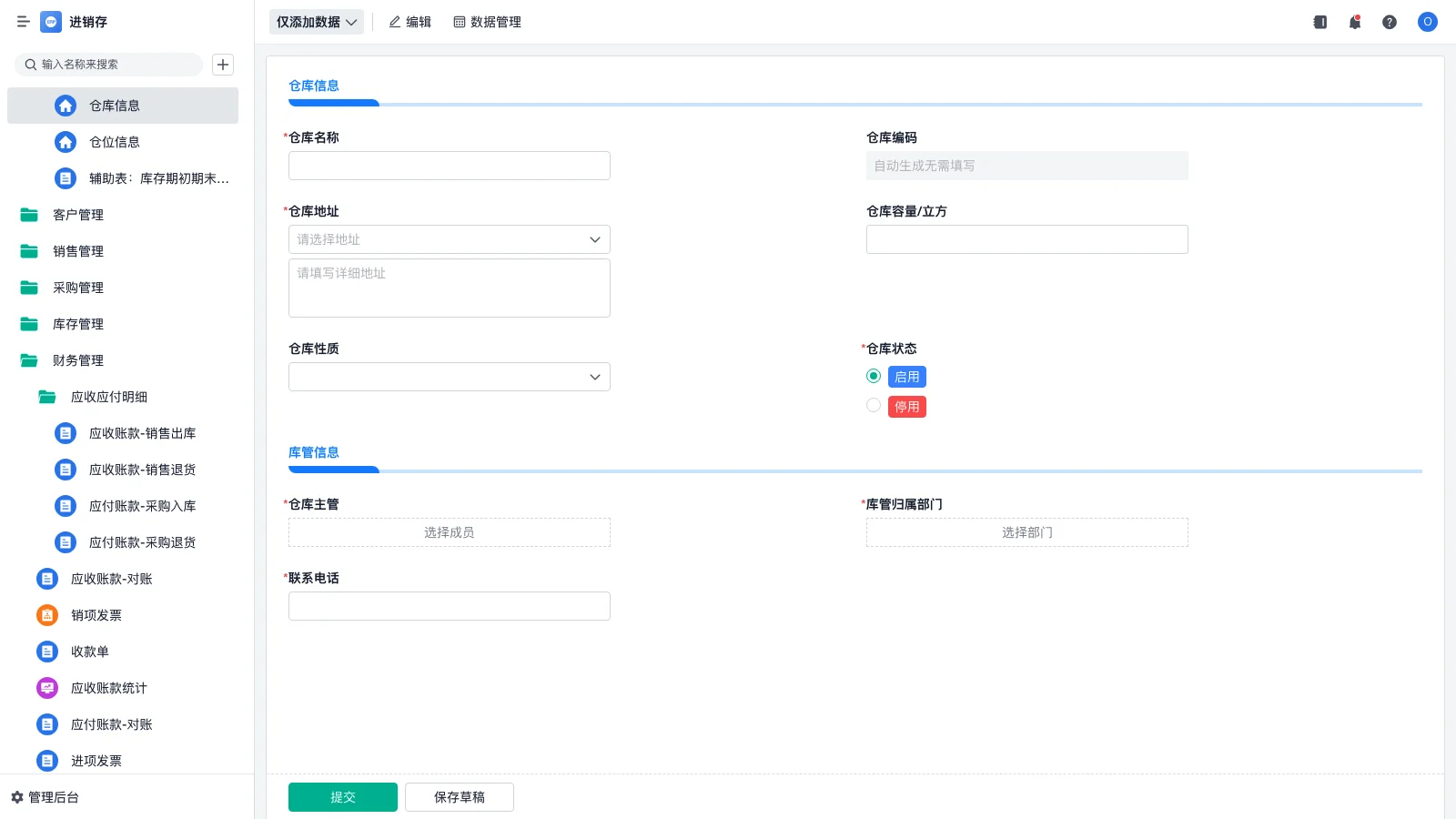Click the 财务管理 open folder icon
This screenshot has width=1456, height=819.
tap(29, 360)
